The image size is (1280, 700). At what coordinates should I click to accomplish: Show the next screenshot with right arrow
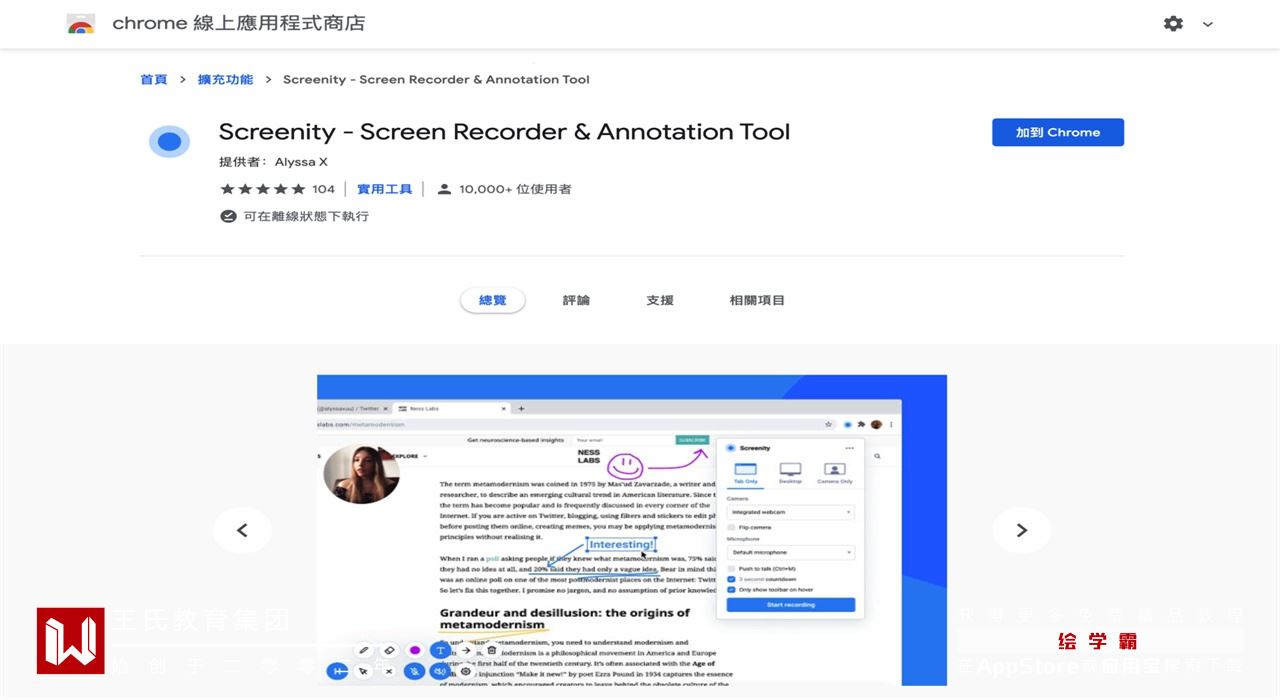coord(1021,530)
